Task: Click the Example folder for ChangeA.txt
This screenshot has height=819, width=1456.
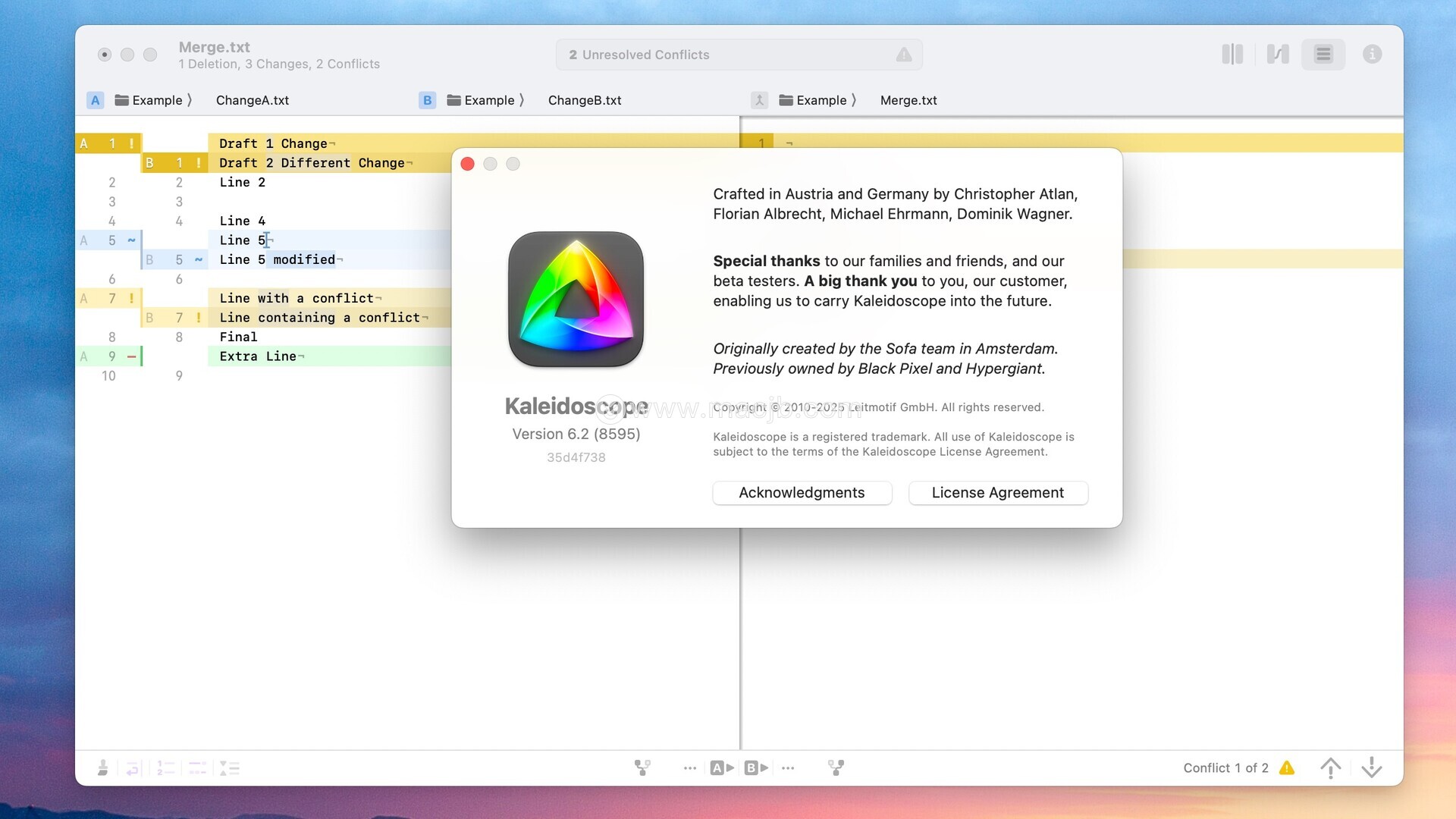Action: point(149,100)
